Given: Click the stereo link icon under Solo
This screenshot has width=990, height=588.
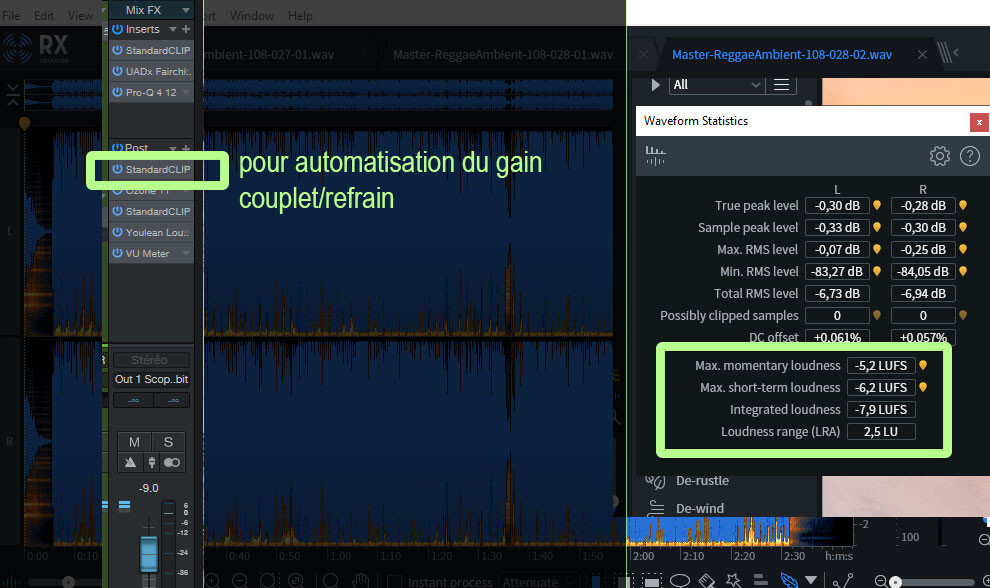Looking at the screenshot, I should coord(172,462).
